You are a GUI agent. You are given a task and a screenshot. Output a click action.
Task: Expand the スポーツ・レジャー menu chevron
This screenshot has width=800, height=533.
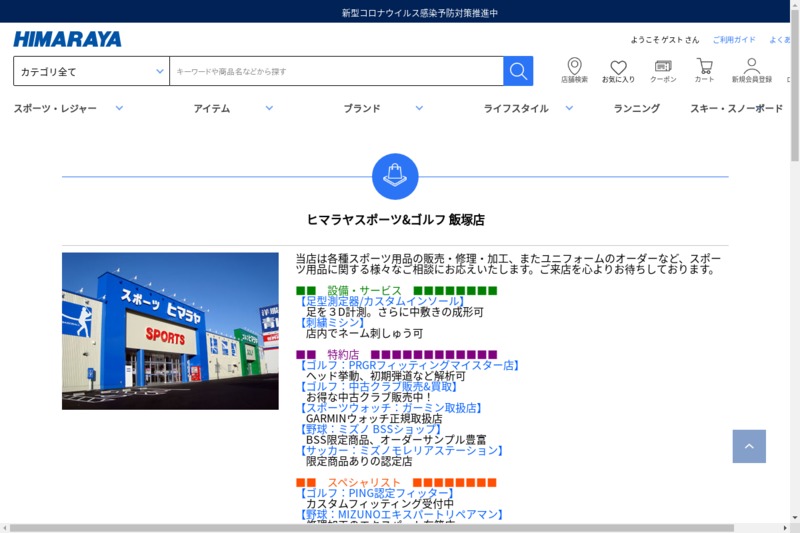(x=119, y=108)
